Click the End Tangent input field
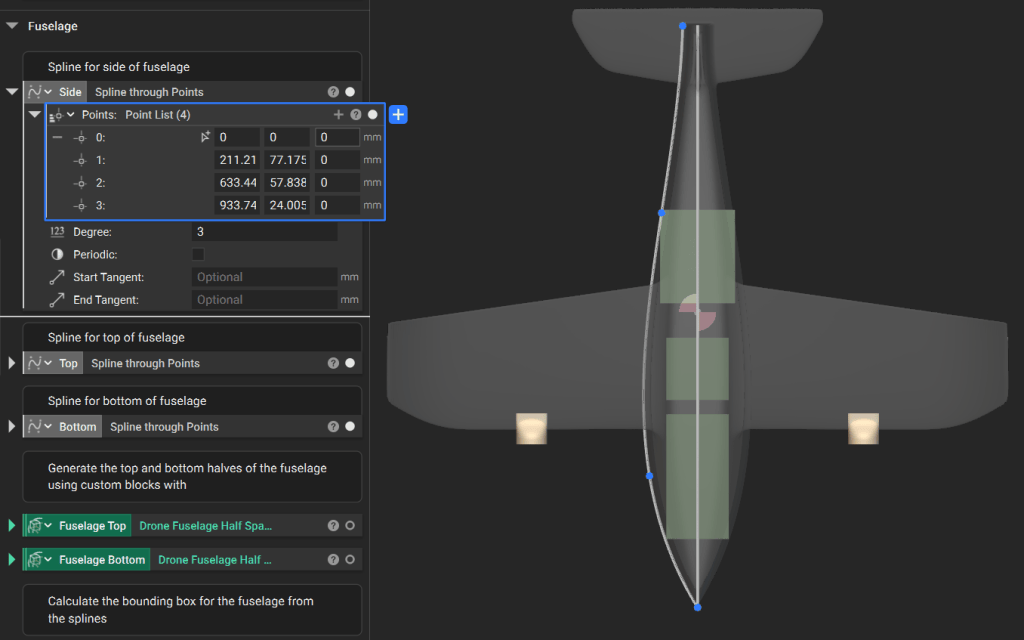This screenshot has width=1024, height=640. [264, 300]
